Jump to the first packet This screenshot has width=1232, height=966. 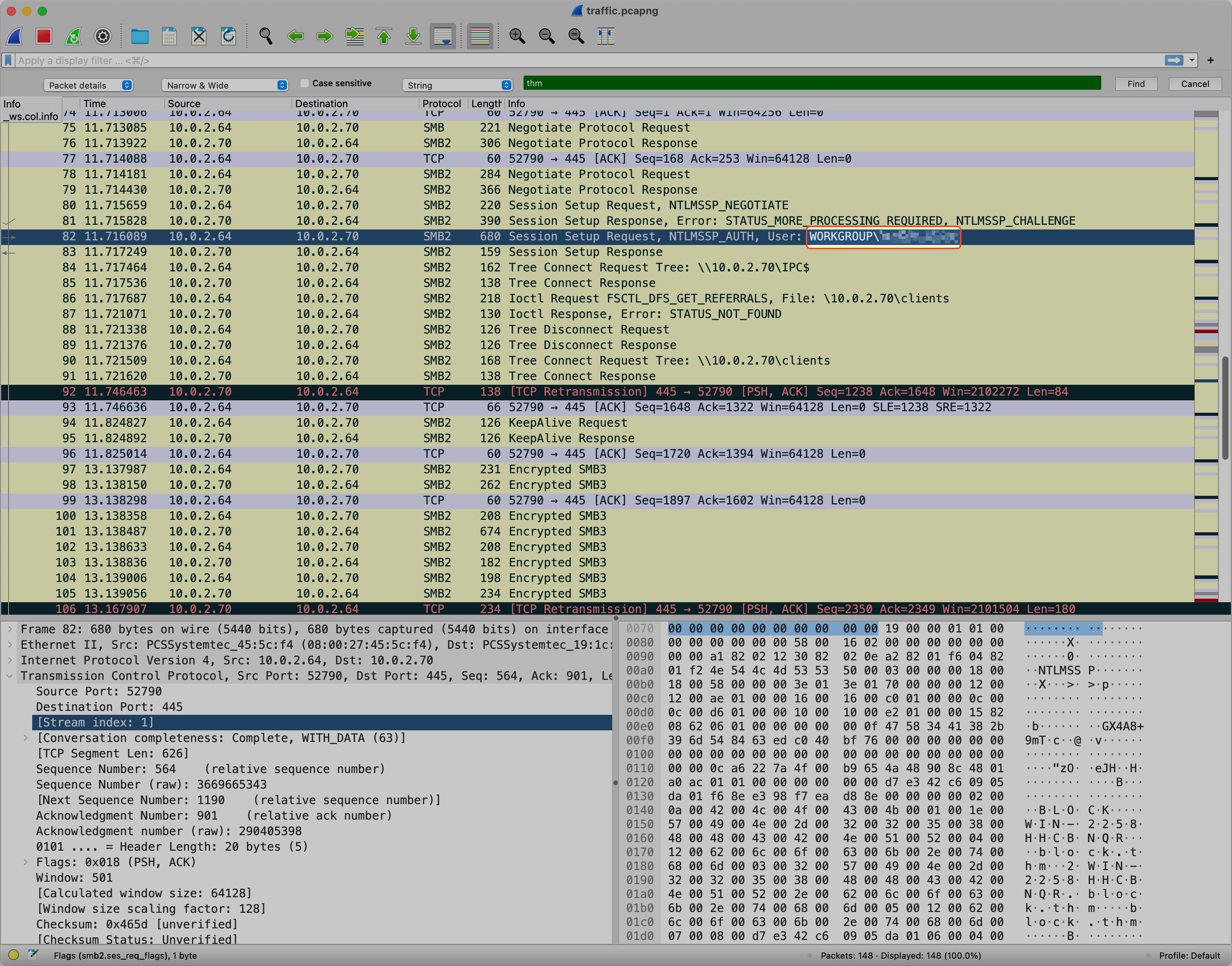pyautogui.click(x=384, y=36)
